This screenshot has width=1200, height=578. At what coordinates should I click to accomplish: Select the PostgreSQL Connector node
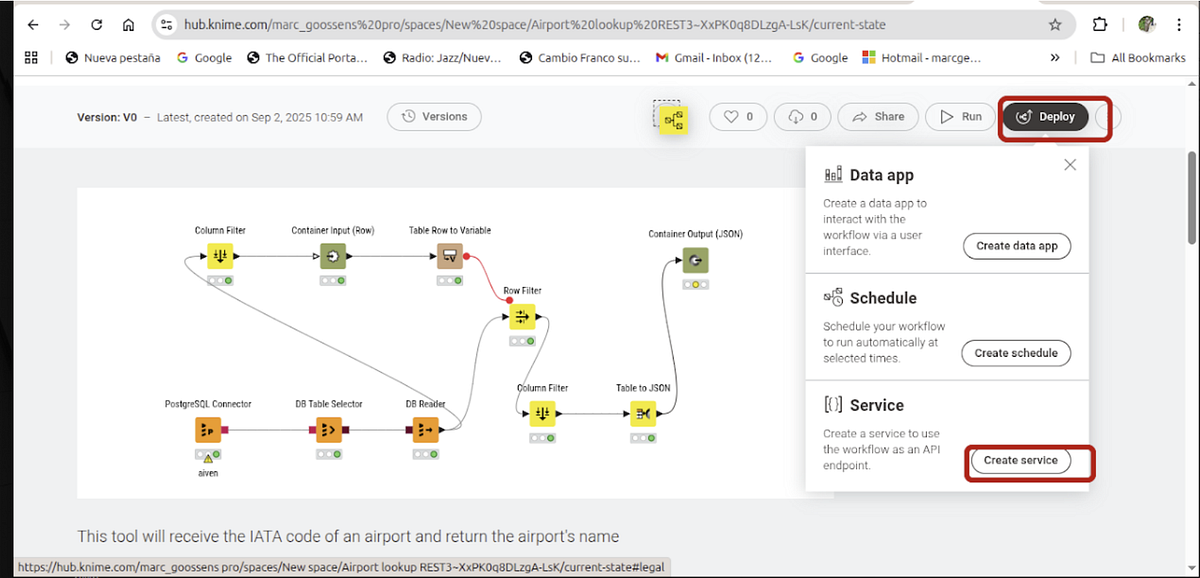(x=207, y=430)
